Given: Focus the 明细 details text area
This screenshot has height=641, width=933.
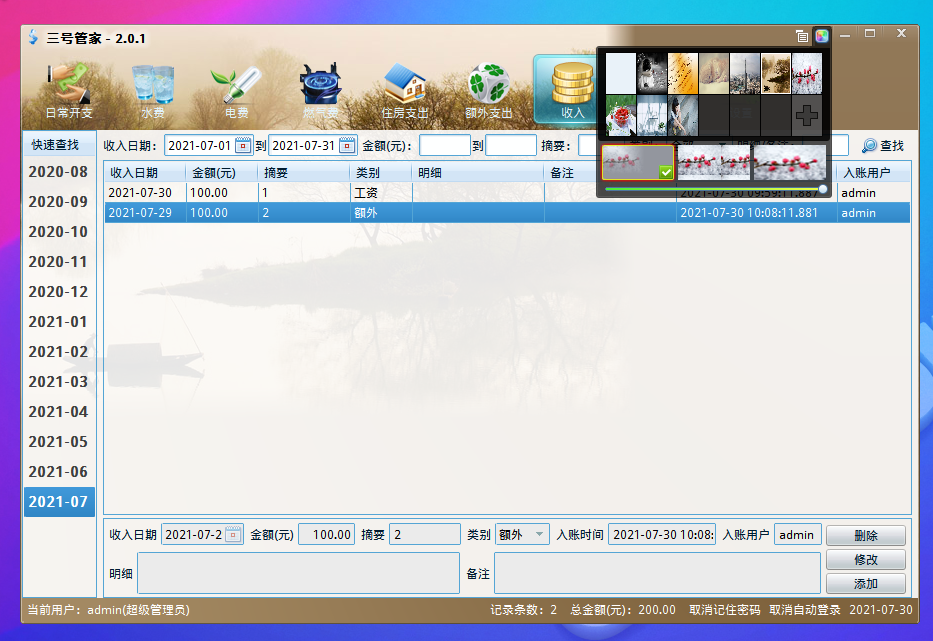Looking at the screenshot, I should click(x=298, y=573).
